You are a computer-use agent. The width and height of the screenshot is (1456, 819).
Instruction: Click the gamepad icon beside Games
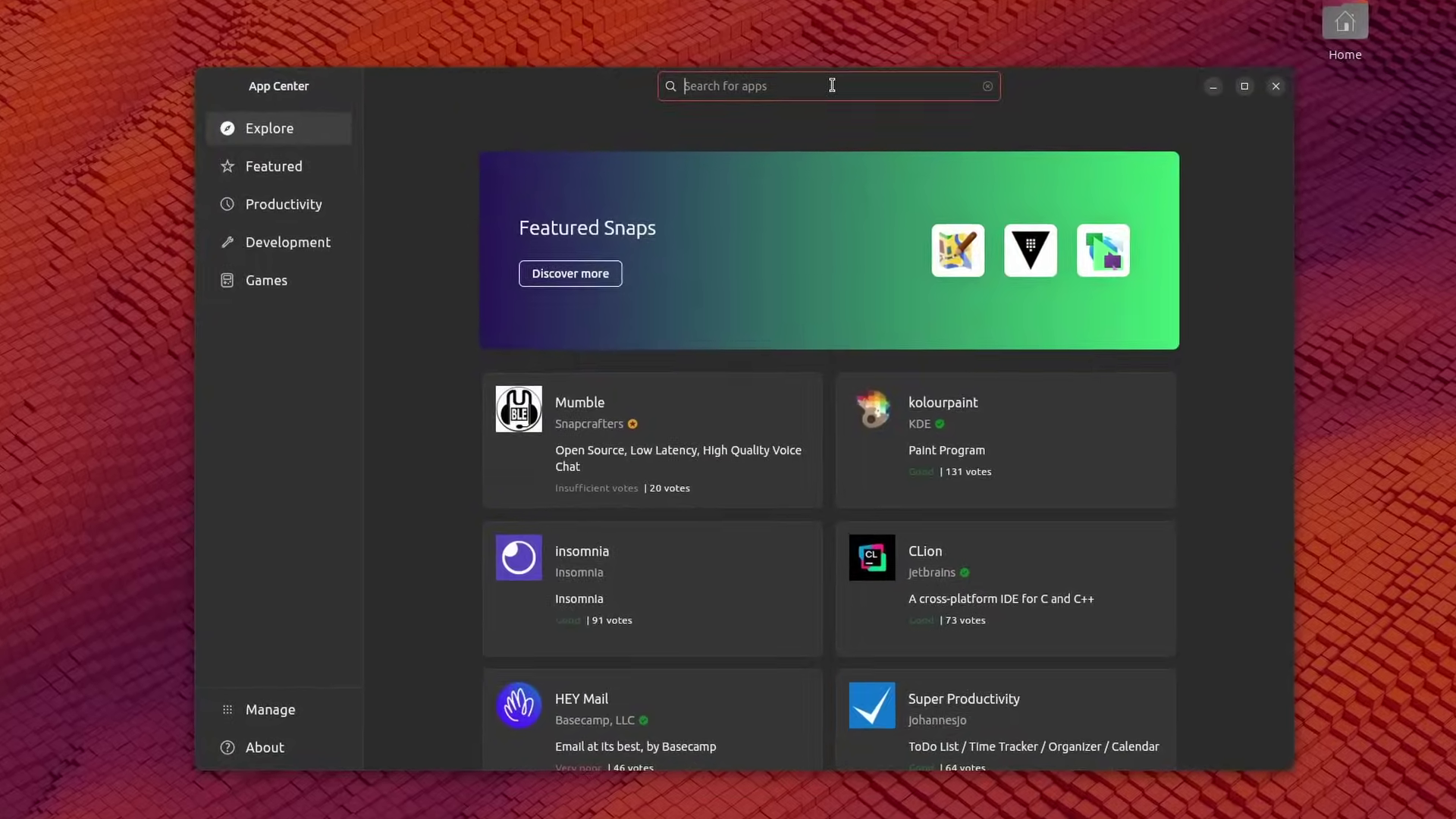[x=227, y=280]
